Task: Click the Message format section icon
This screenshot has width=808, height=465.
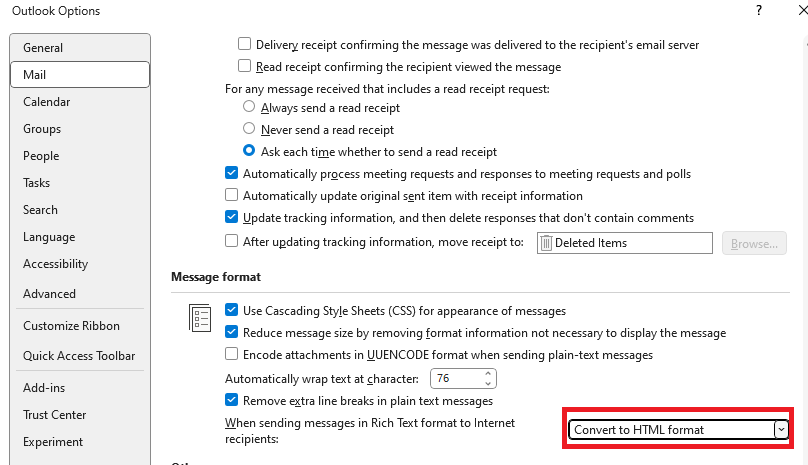Action: click(x=200, y=318)
